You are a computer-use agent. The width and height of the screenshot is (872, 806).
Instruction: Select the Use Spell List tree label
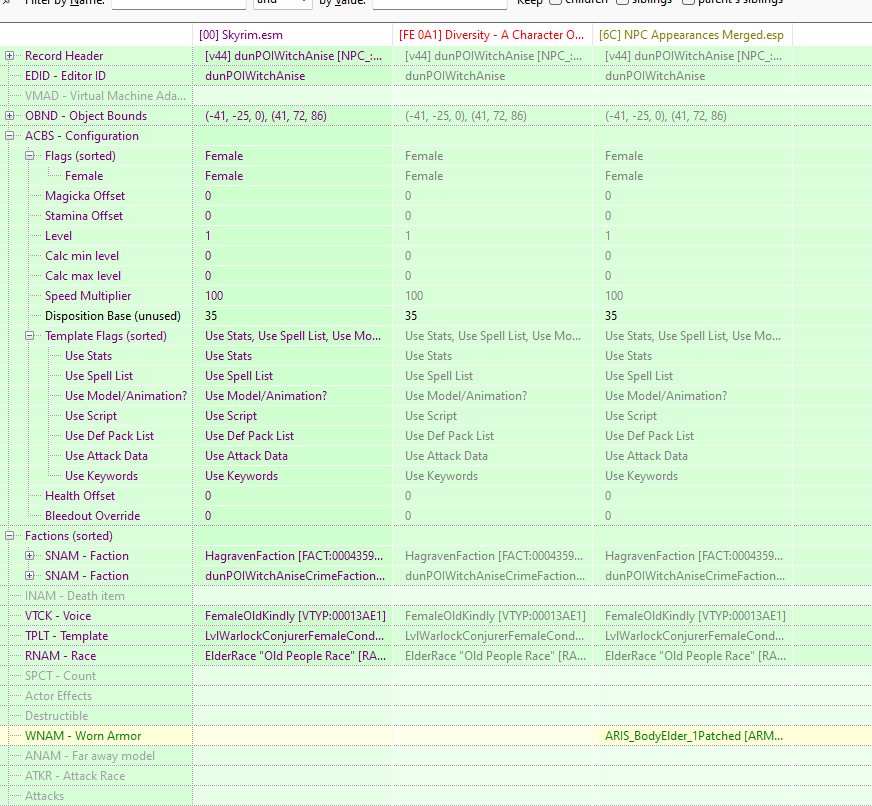99,376
